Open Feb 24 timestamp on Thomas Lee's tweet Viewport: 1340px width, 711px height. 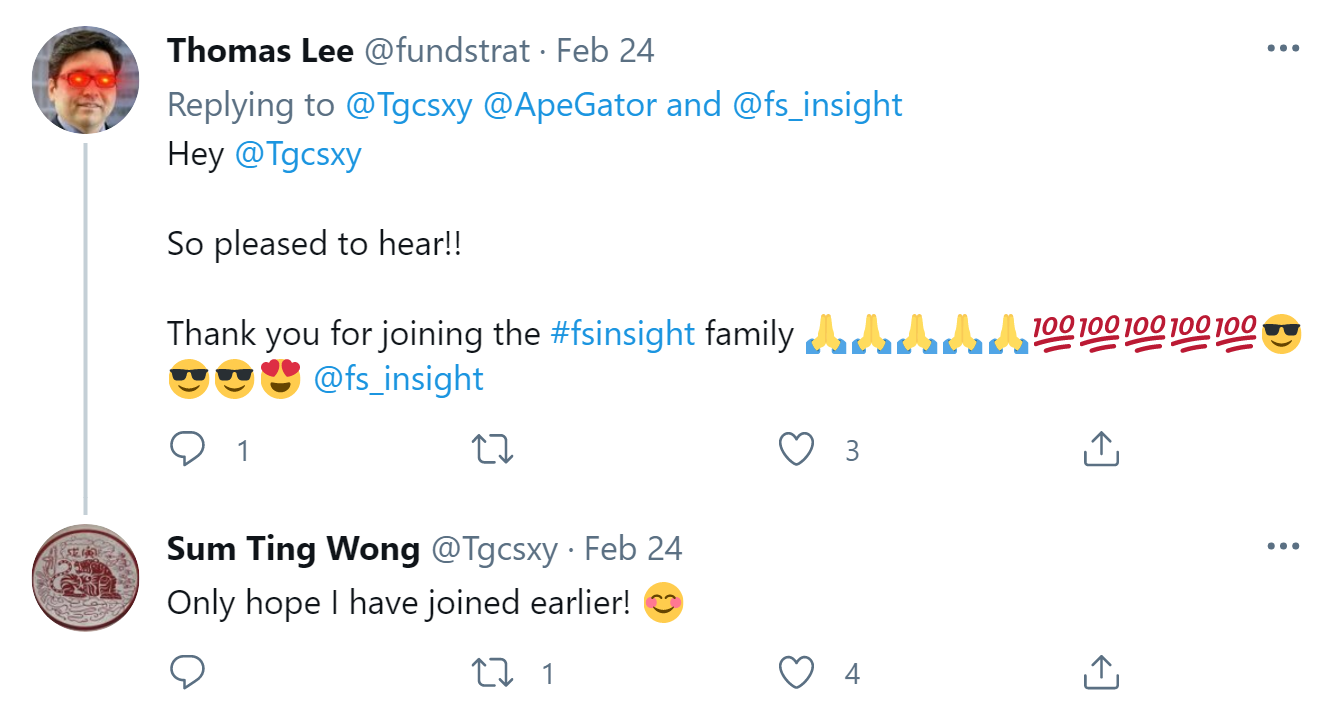click(x=605, y=50)
